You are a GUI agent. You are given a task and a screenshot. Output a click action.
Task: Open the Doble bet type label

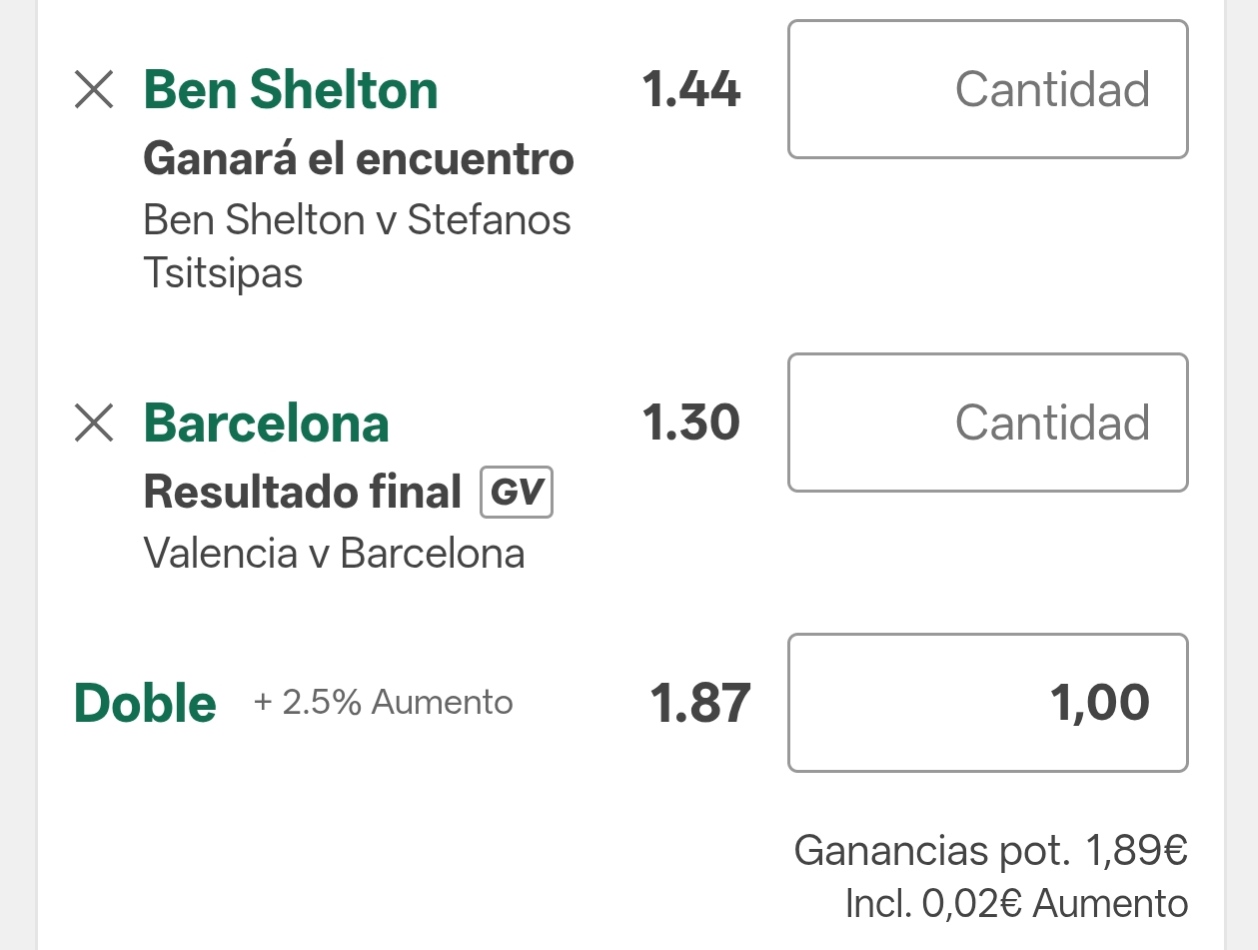[x=145, y=703]
